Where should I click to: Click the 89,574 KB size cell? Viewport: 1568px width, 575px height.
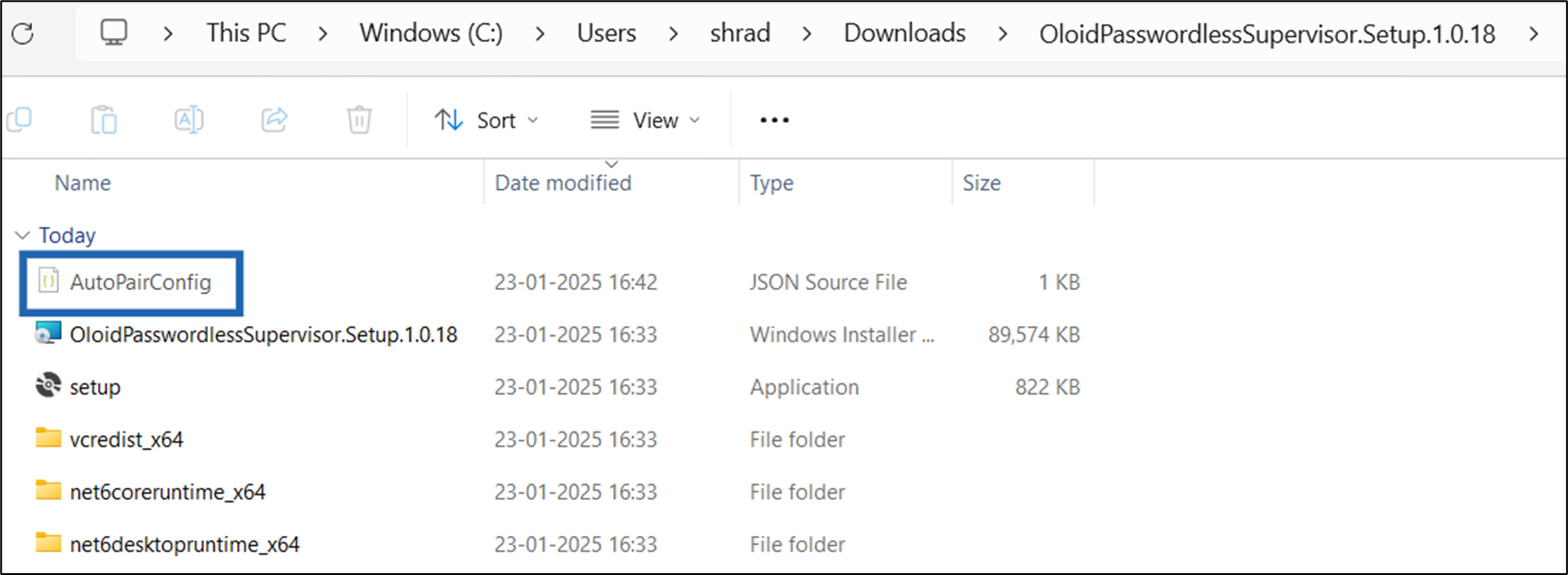pyautogui.click(x=1034, y=334)
